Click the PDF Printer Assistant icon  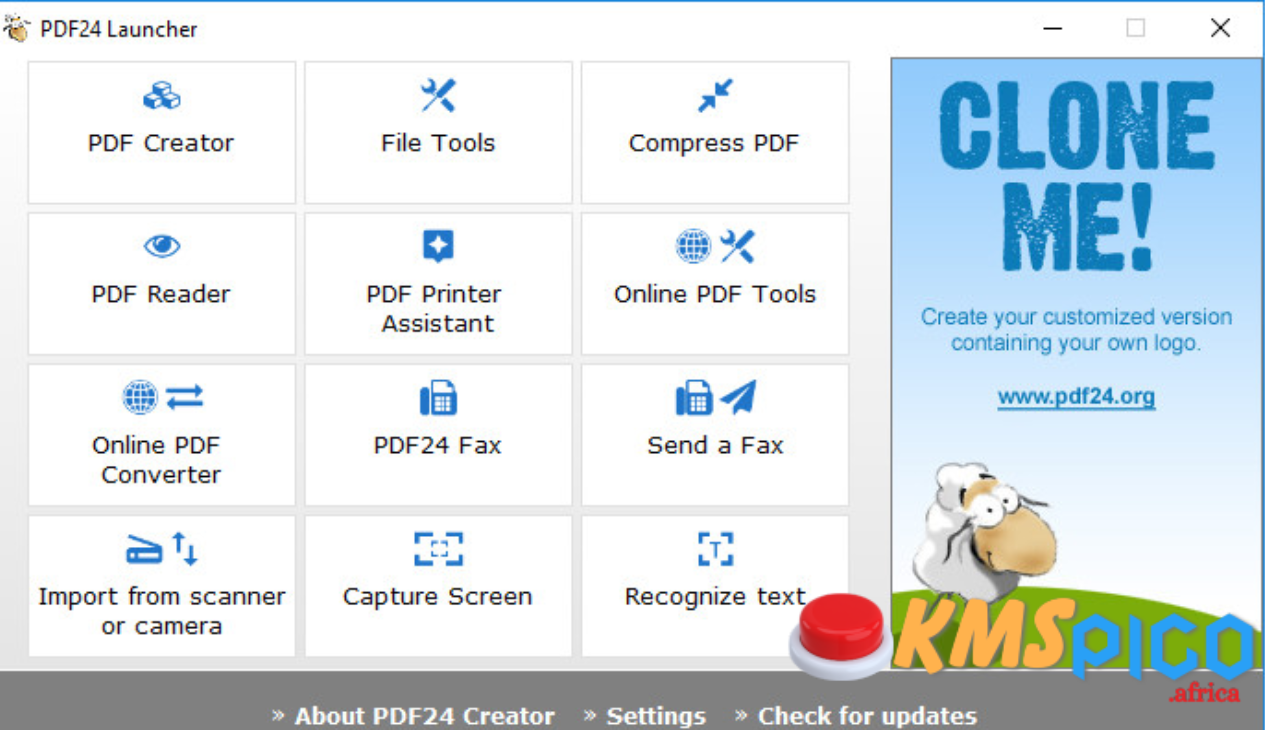point(438,246)
